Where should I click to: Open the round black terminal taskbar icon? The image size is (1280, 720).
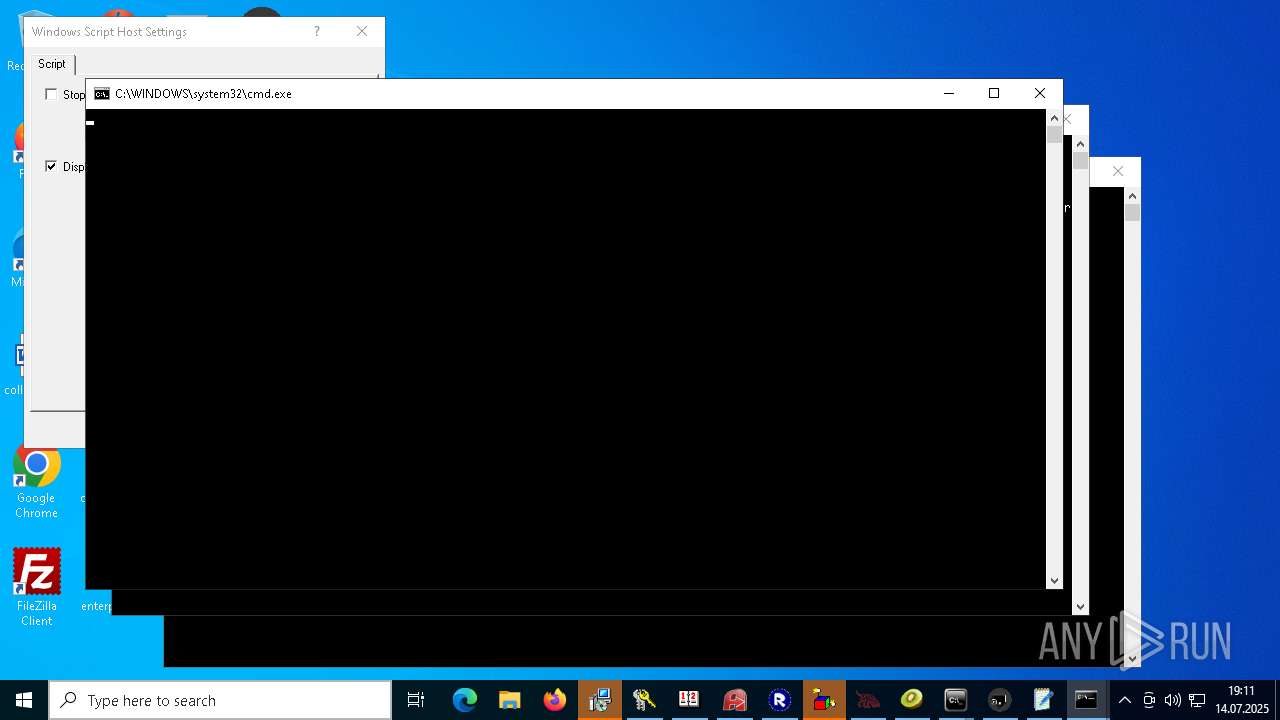[x=999, y=700]
